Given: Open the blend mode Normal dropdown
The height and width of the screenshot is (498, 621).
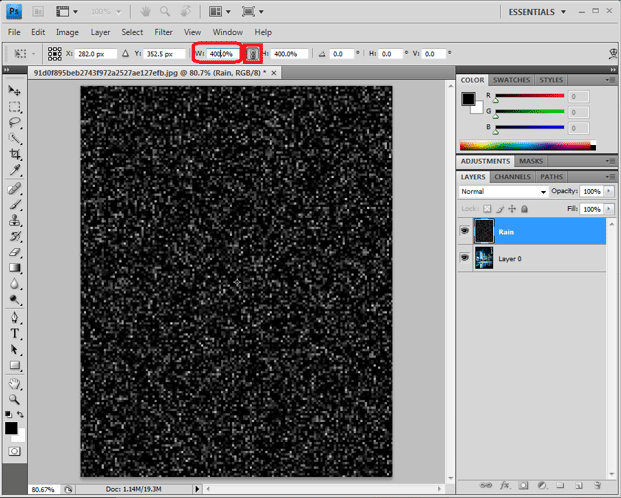Looking at the screenshot, I should click(x=503, y=191).
